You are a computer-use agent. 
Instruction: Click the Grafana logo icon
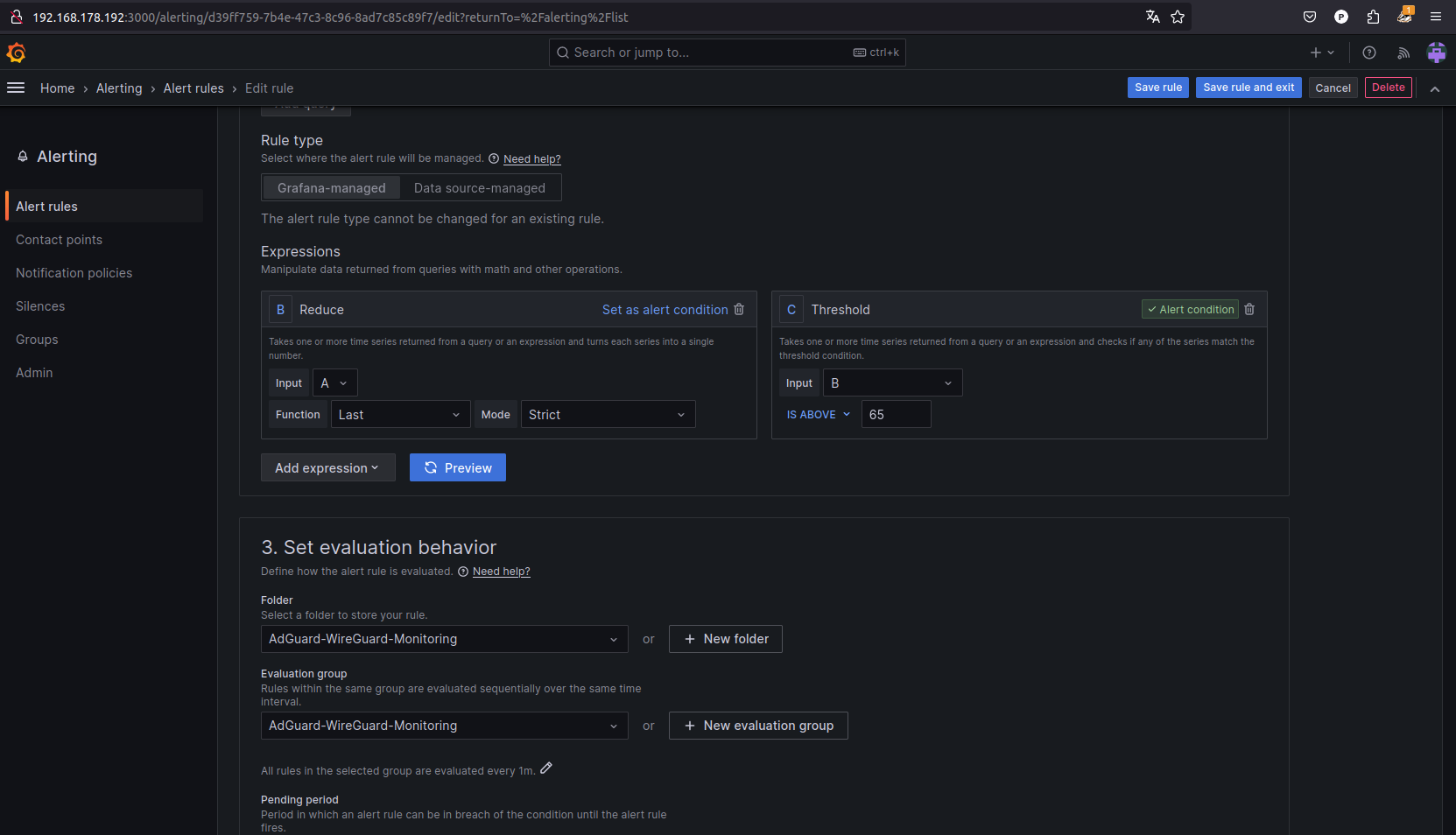point(16,53)
